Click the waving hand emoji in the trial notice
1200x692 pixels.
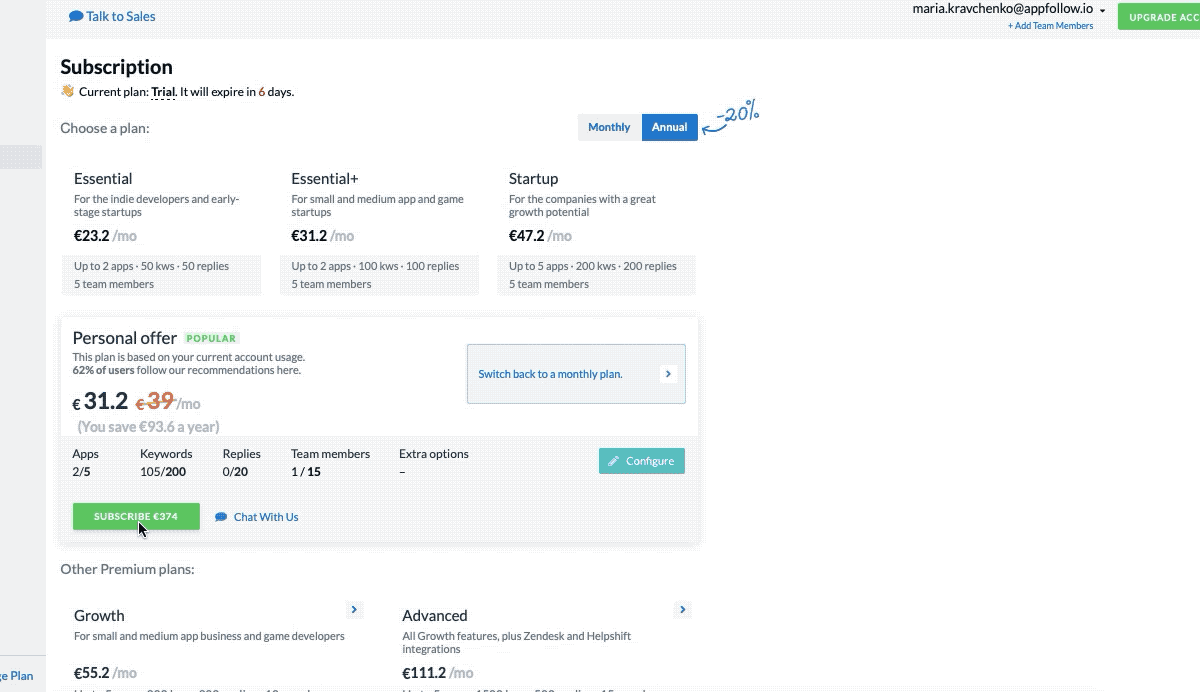[x=68, y=91]
